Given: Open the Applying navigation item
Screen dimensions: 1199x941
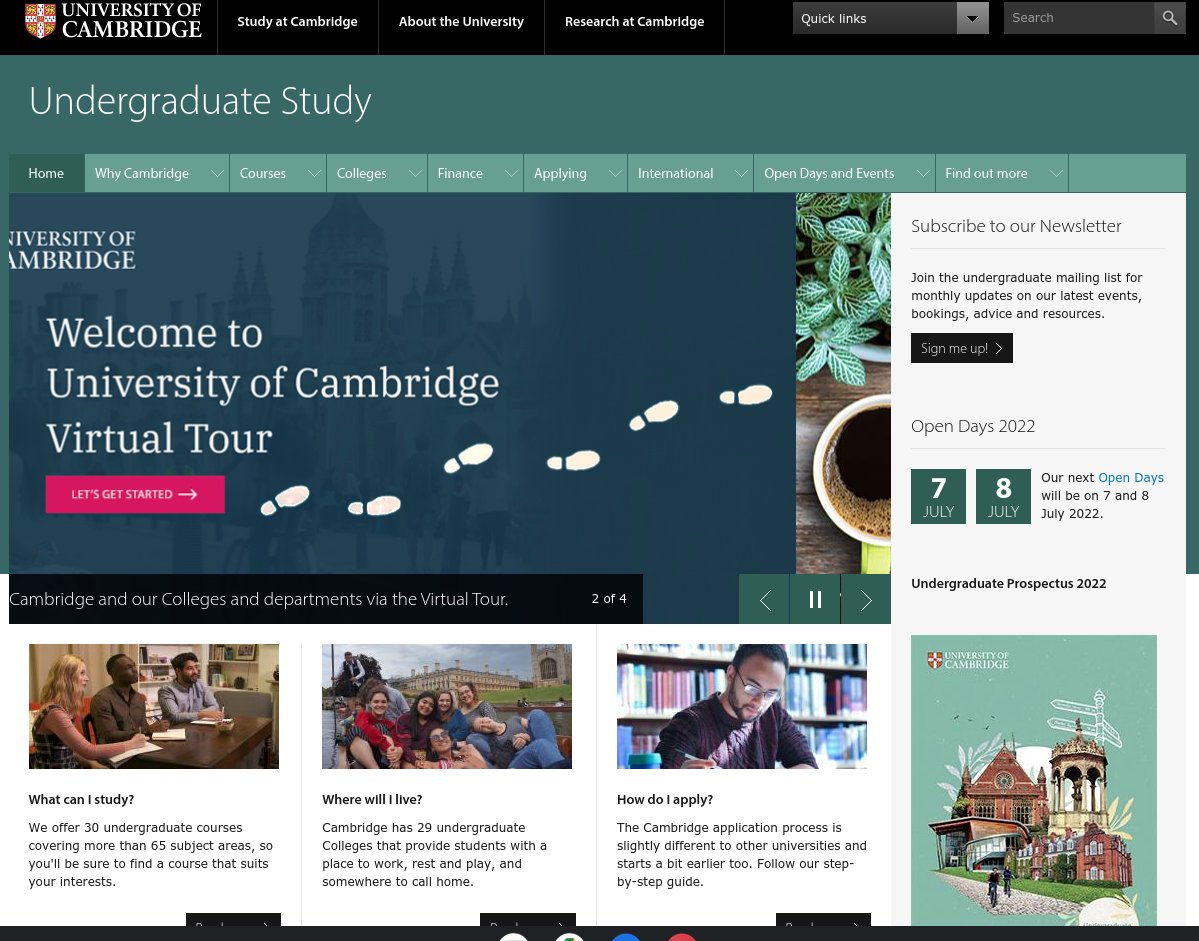Looking at the screenshot, I should (560, 174).
